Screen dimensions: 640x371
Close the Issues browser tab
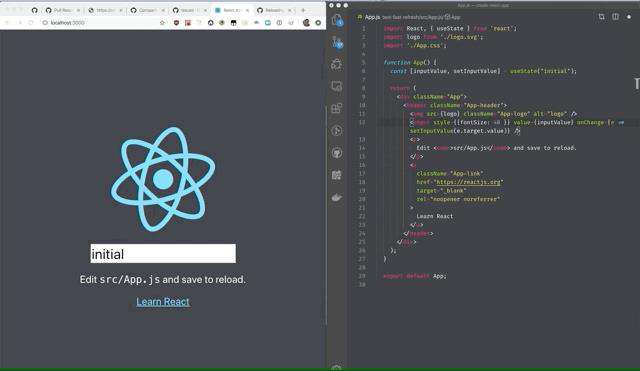click(x=205, y=10)
